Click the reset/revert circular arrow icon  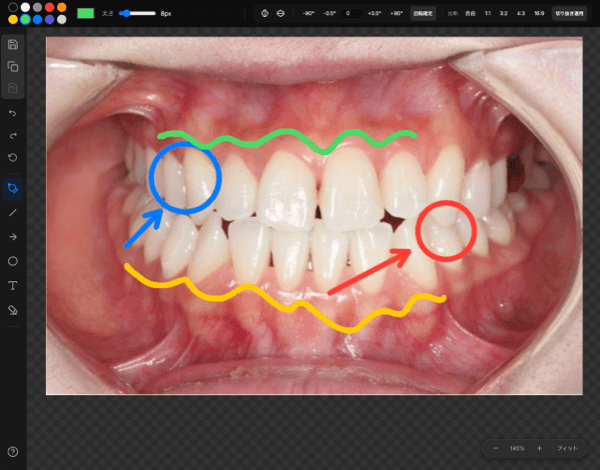(13, 157)
